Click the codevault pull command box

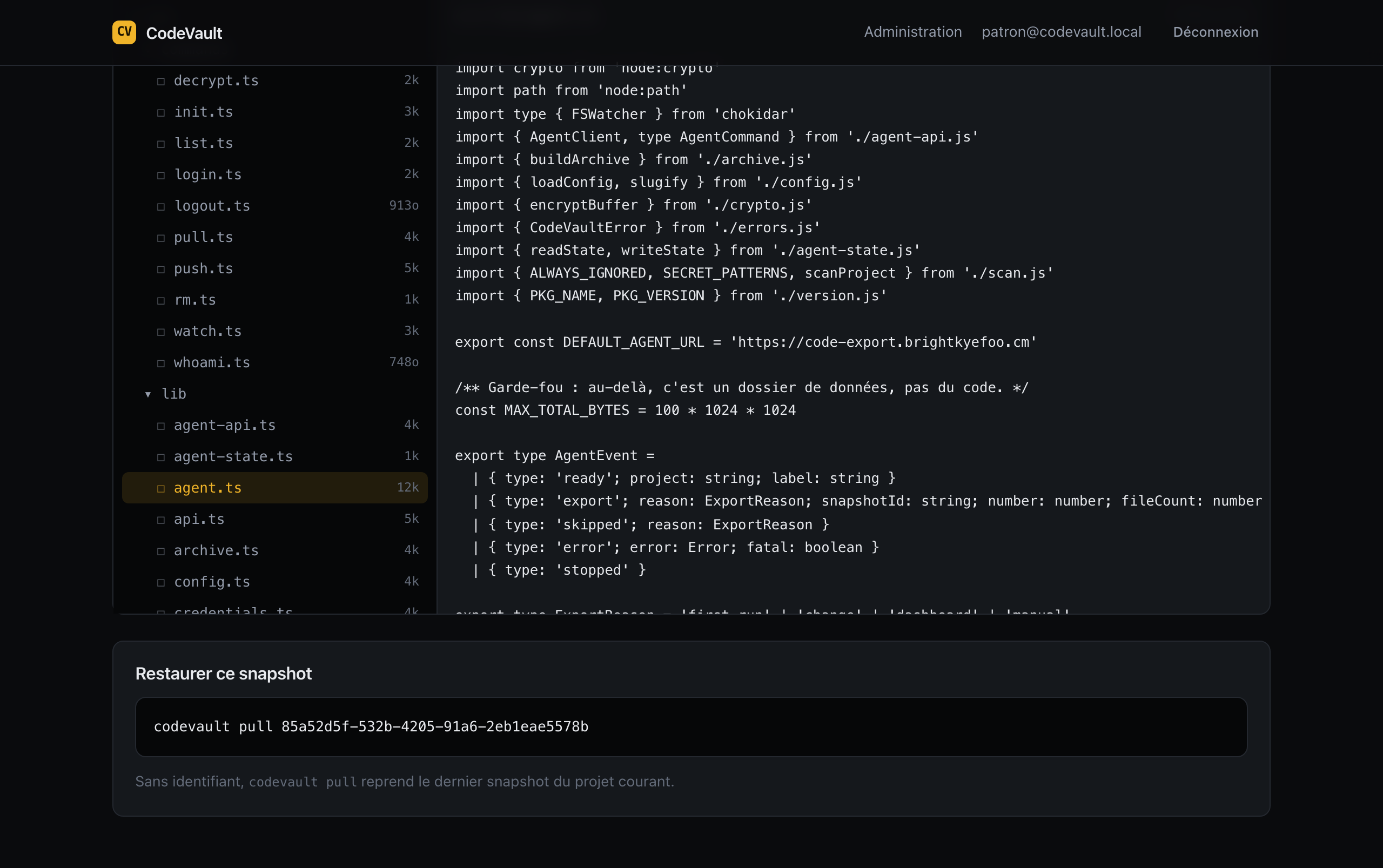click(x=691, y=727)
